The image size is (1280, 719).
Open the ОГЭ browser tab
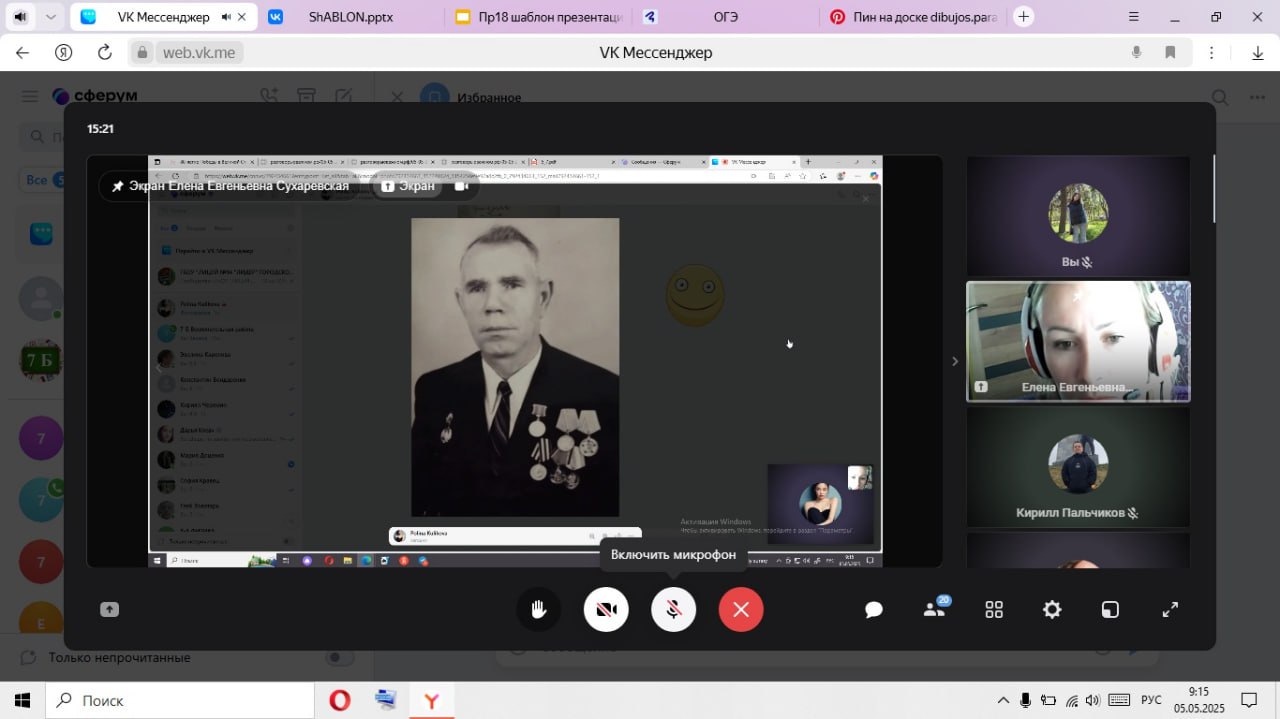point(725,17)
